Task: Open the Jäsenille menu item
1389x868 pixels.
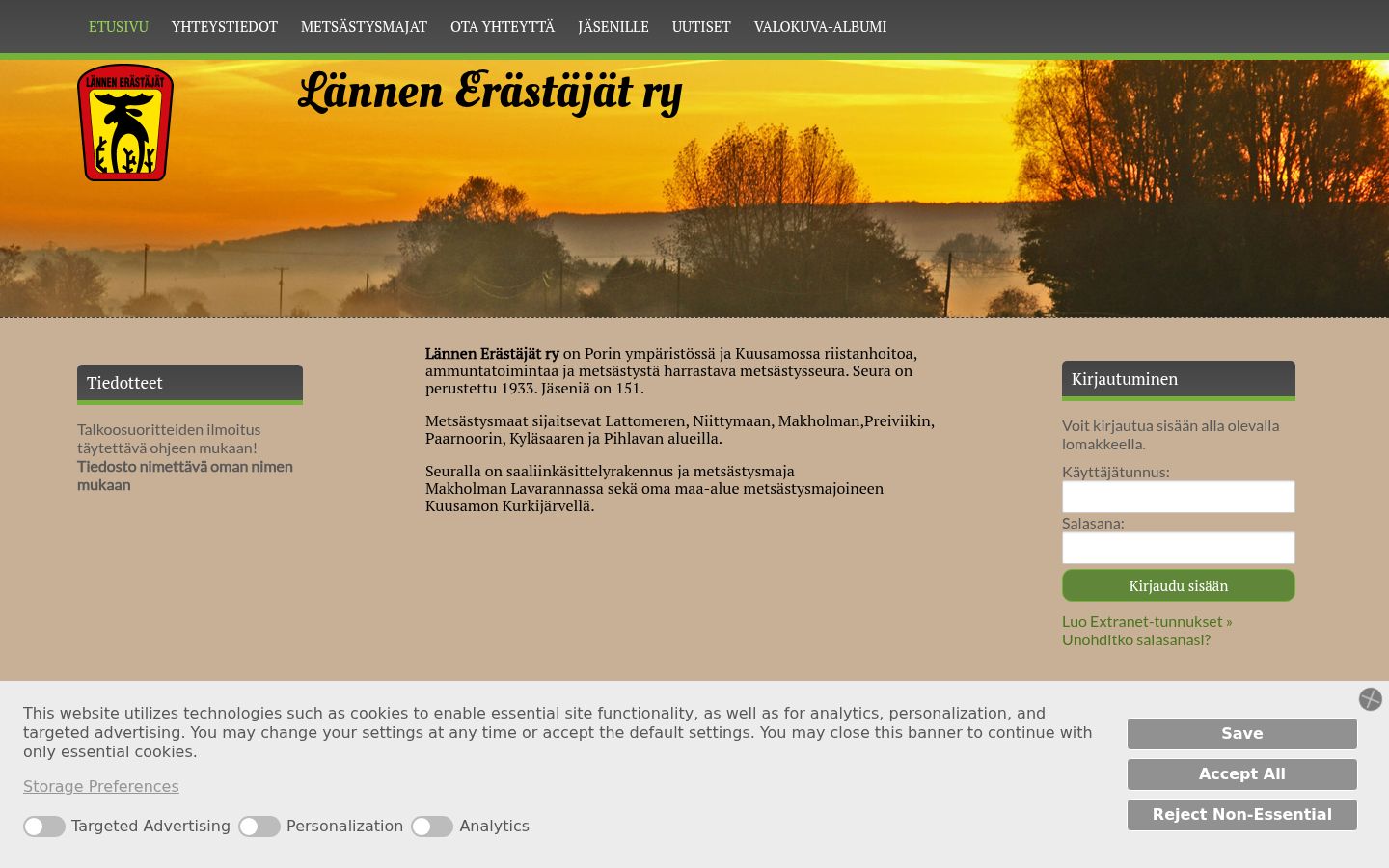Action: click(613, 27)
